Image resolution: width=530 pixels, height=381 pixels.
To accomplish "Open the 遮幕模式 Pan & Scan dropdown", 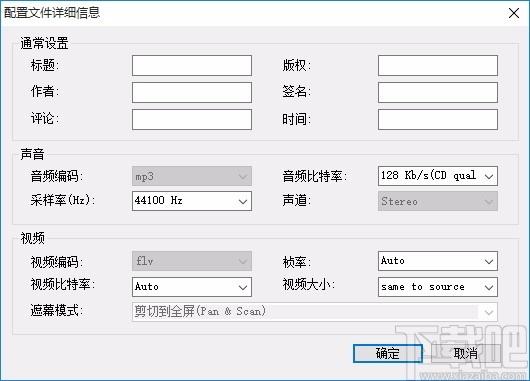I will [315, 312].
